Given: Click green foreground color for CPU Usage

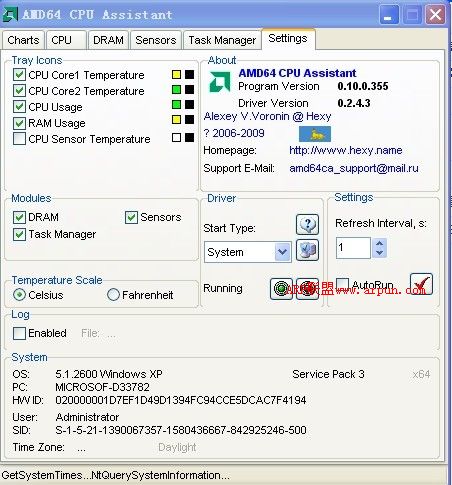Looking at the screenshot, I should [176, 104].
